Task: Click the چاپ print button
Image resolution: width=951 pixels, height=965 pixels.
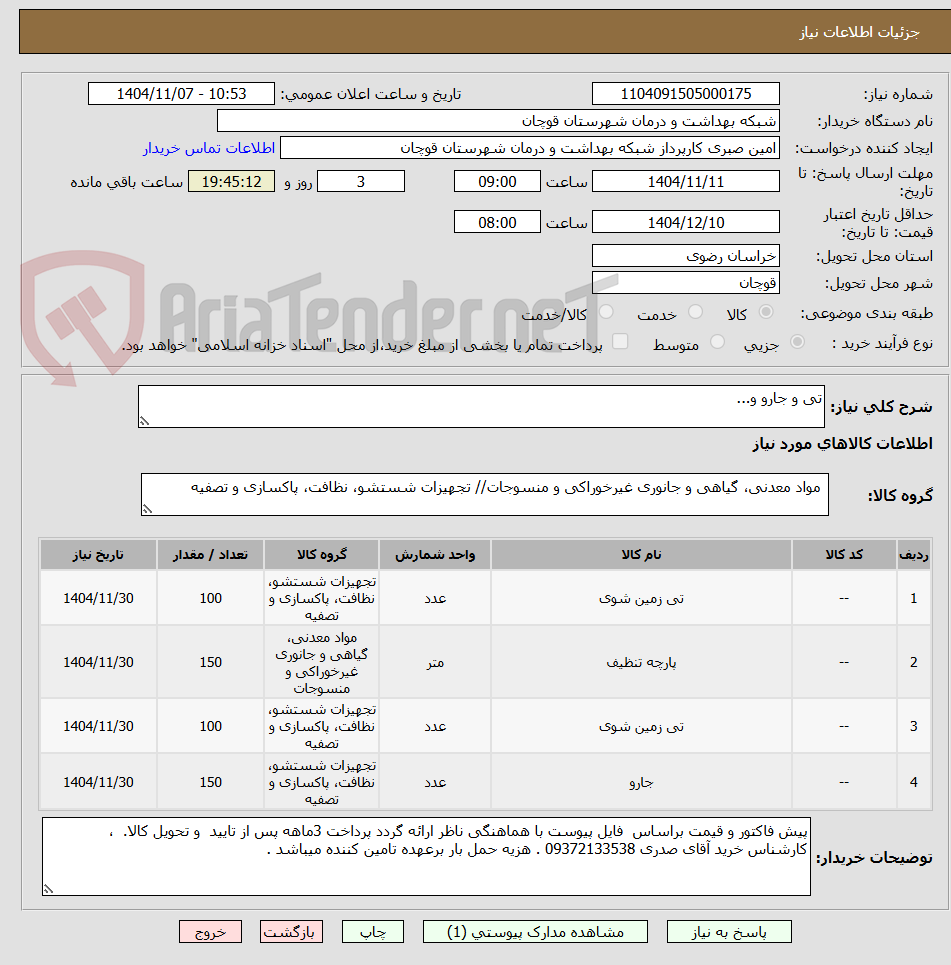Action: pyautogui.click(x=372, y=932)
